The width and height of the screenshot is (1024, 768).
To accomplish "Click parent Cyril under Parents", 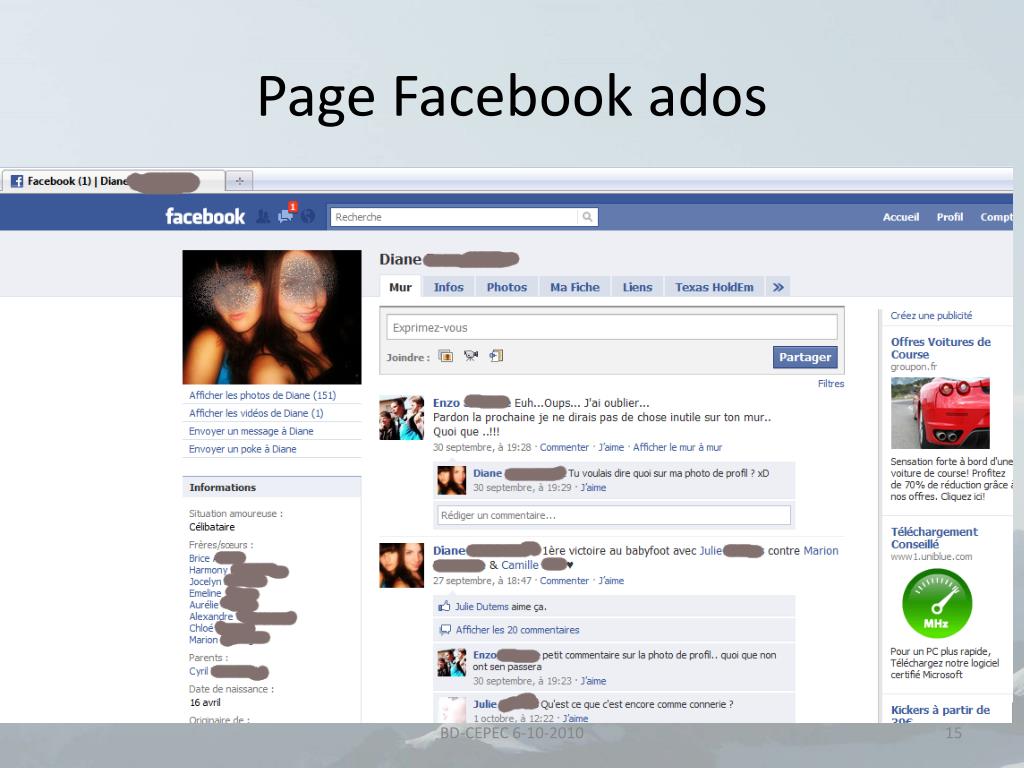I will pos(198,671).
